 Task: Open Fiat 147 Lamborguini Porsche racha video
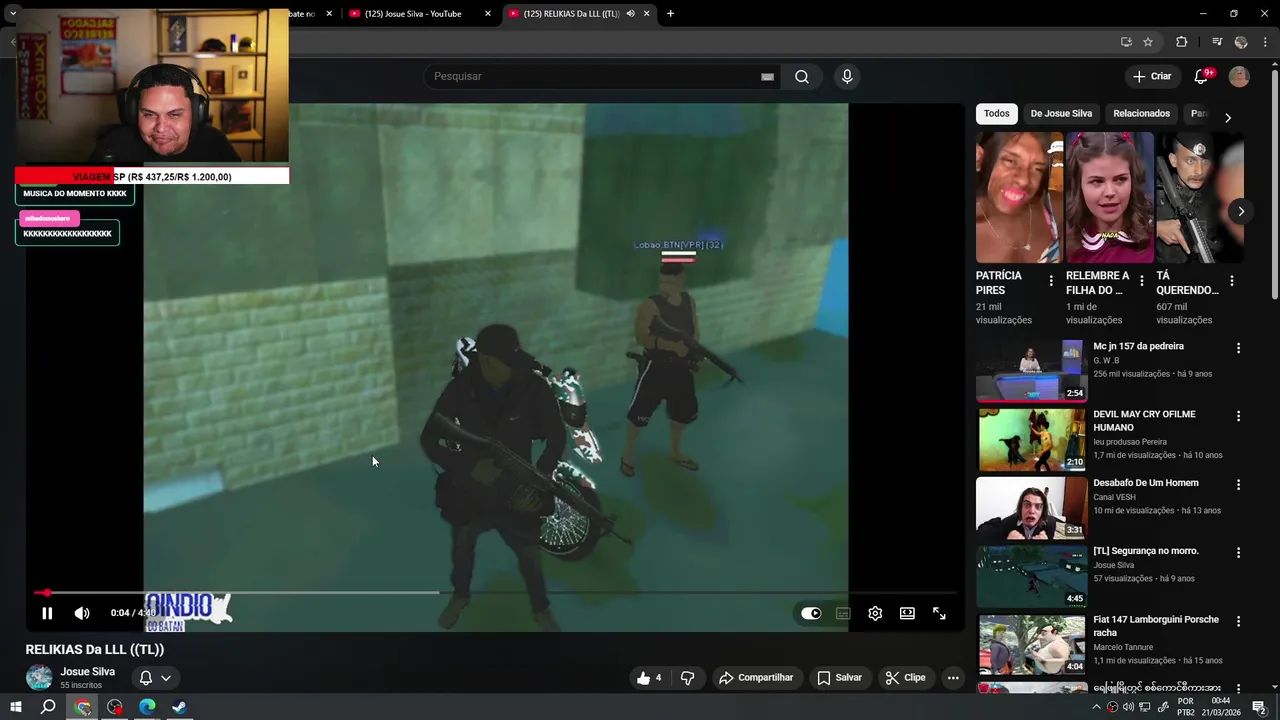[1031, 645]
